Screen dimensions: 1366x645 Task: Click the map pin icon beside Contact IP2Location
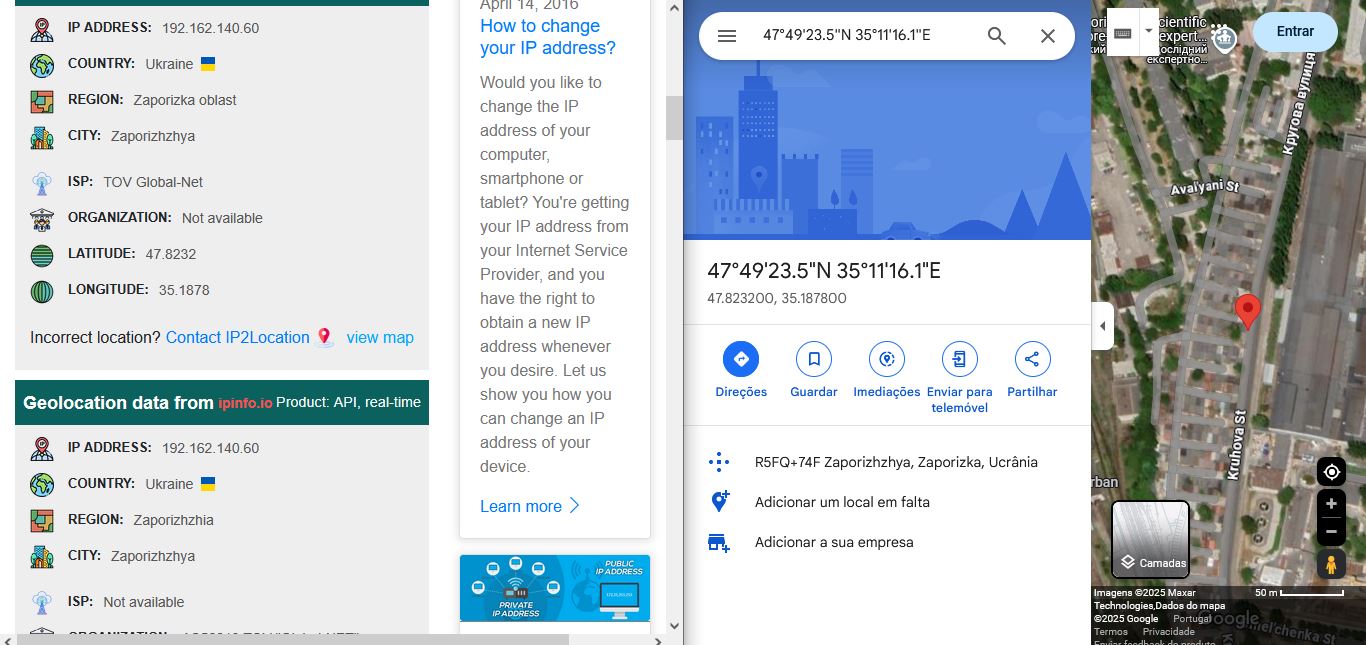(x=324, y=337)
